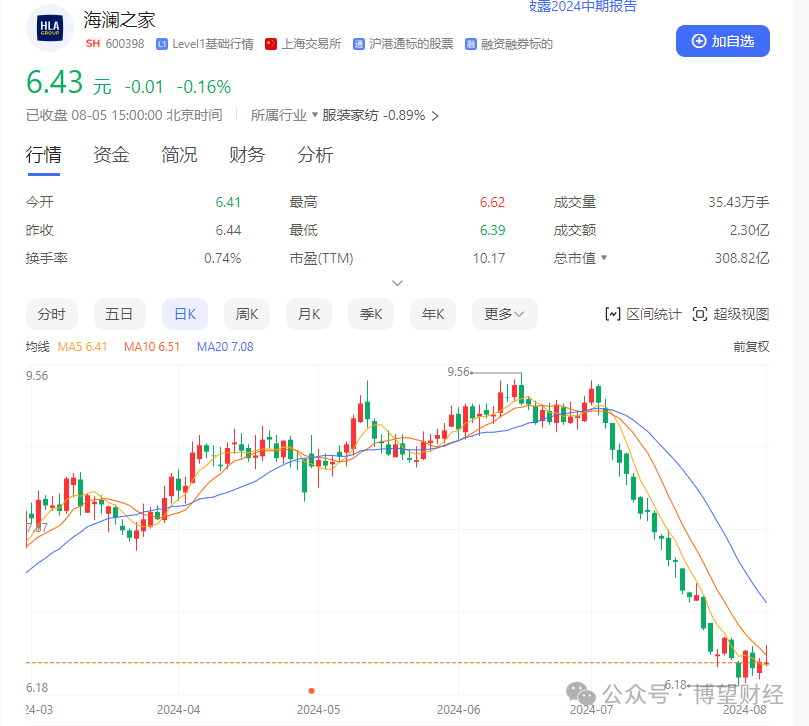Click the -0.16% change percentage
This screenshot has width=809, height=726.
(x=203, y=87)
